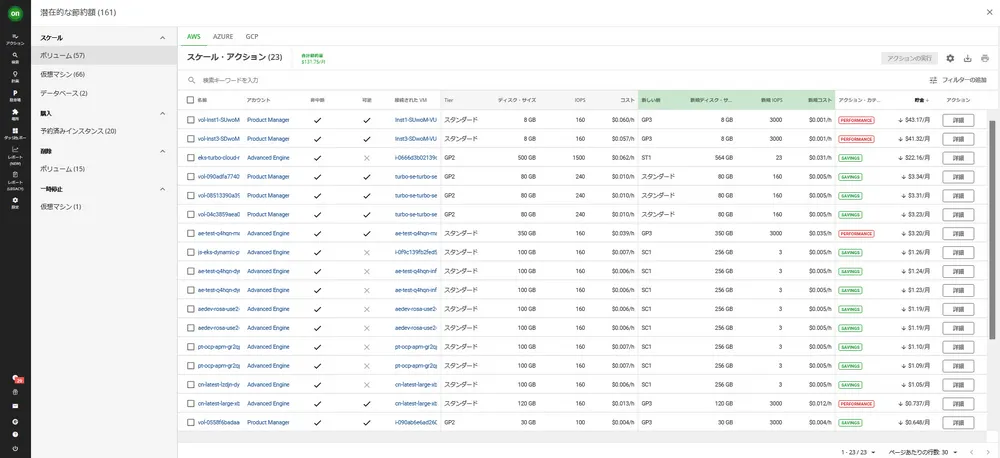Click the search magnifier icon in the table
1000x458 pixels.
[191, 80]
